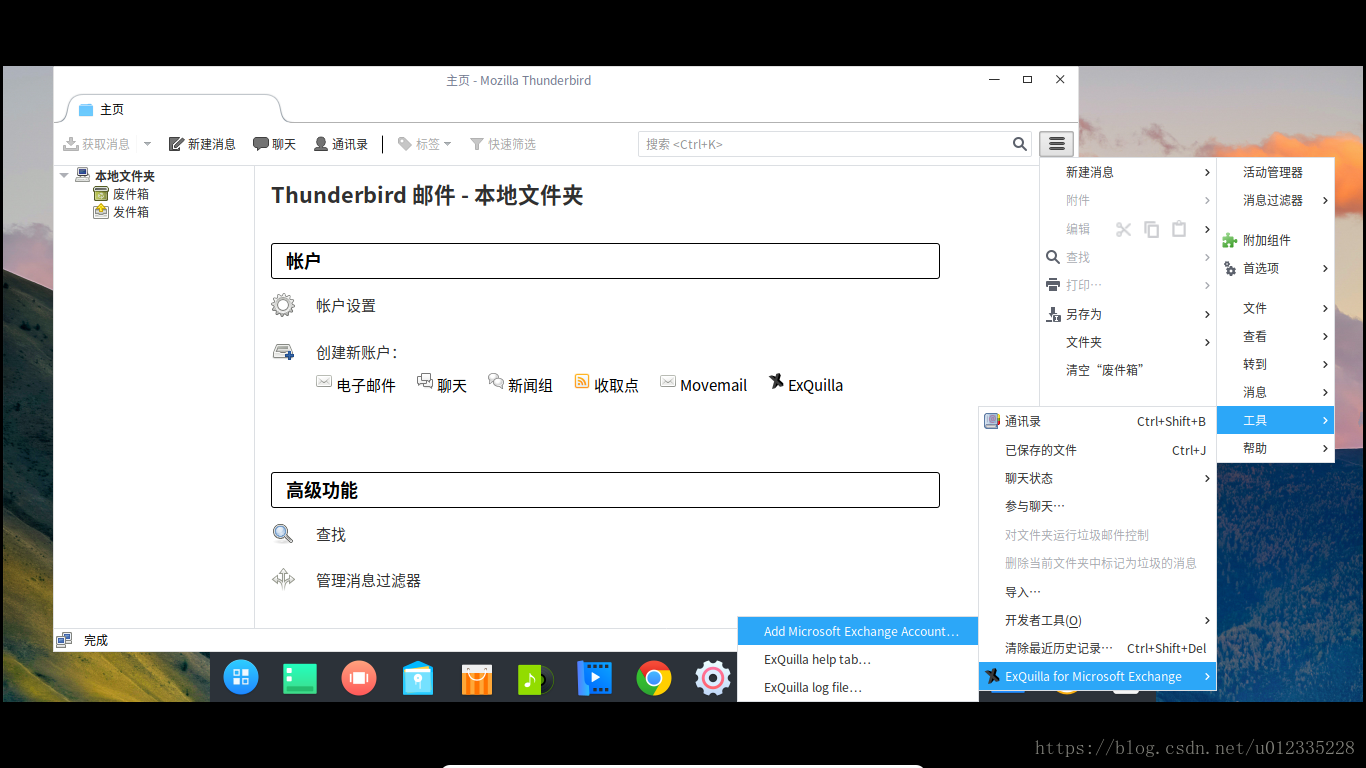
Task: Open 活动管理器 from menu
Action: click(1275, 172)
